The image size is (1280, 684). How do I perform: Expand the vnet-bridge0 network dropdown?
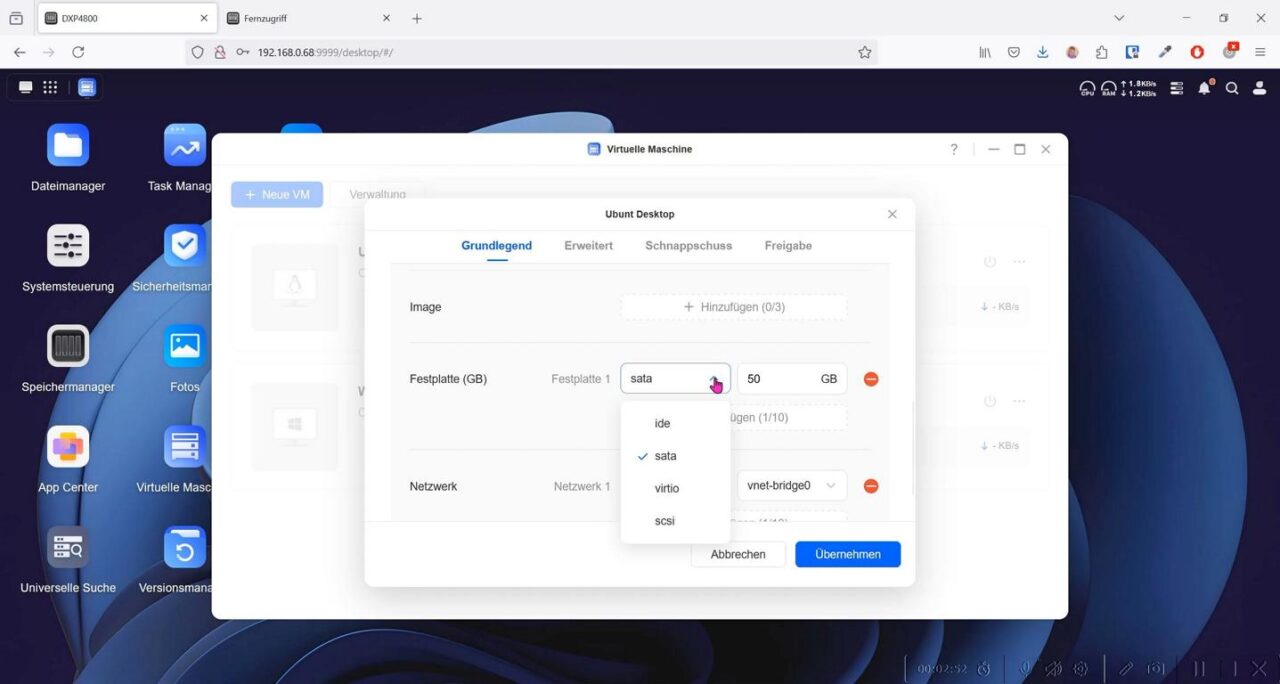tap(792, 486)
